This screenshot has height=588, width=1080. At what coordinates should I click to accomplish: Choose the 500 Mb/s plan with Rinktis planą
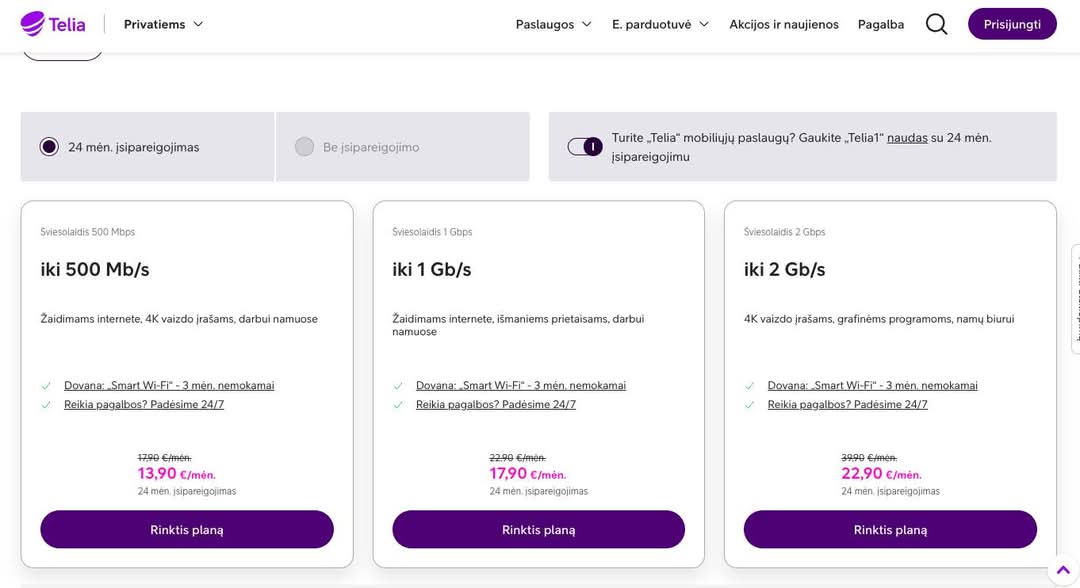187,530
